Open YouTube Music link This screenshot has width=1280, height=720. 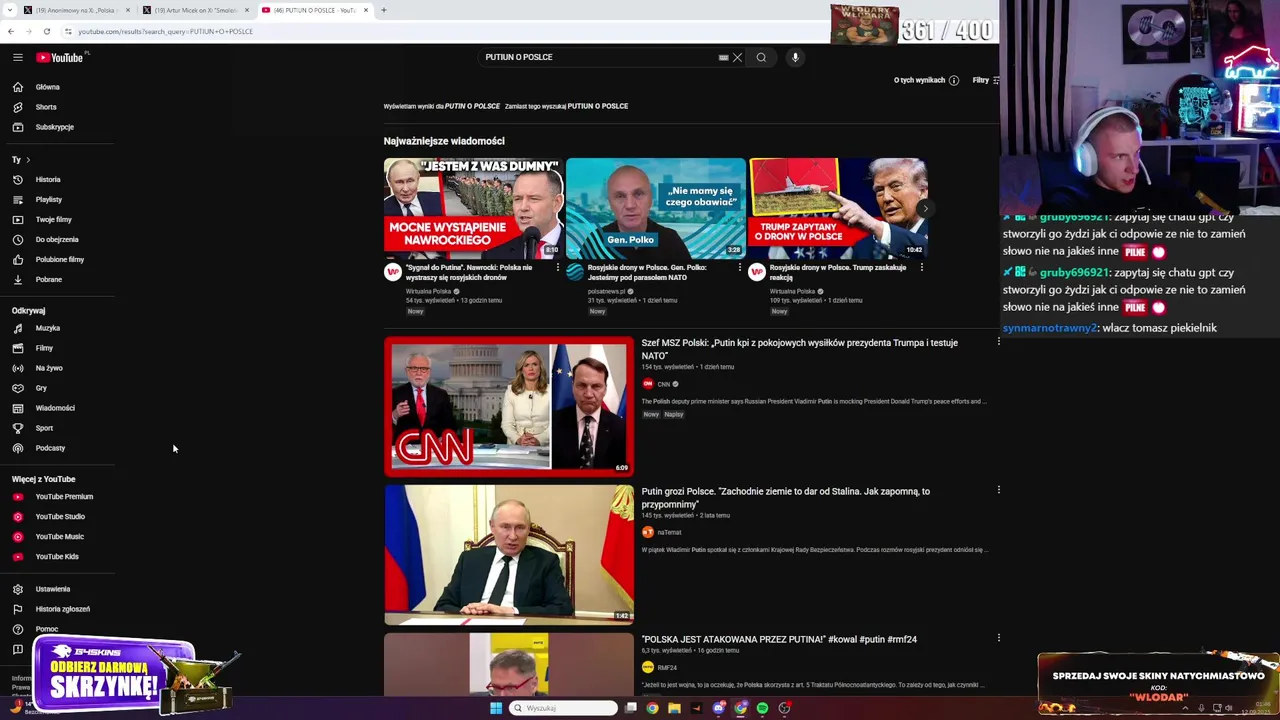click(59, 537)
